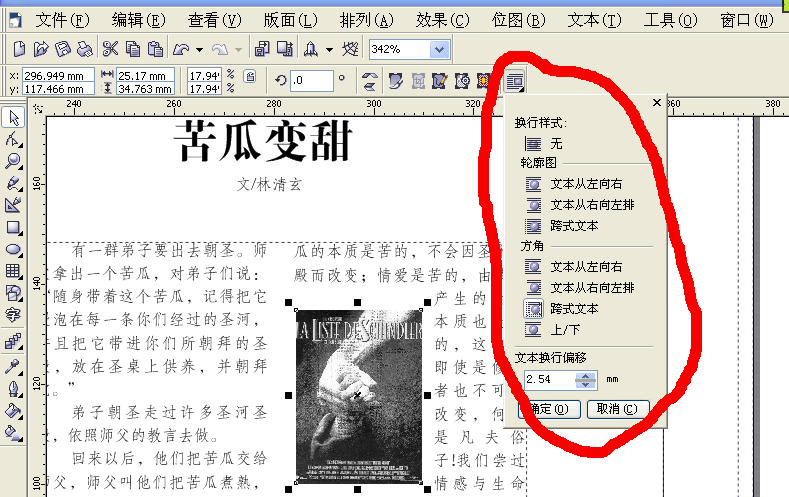Screen dimensions: 789x497
Task: Open the 文件(F) menu
Action: (x=62, y=20)
